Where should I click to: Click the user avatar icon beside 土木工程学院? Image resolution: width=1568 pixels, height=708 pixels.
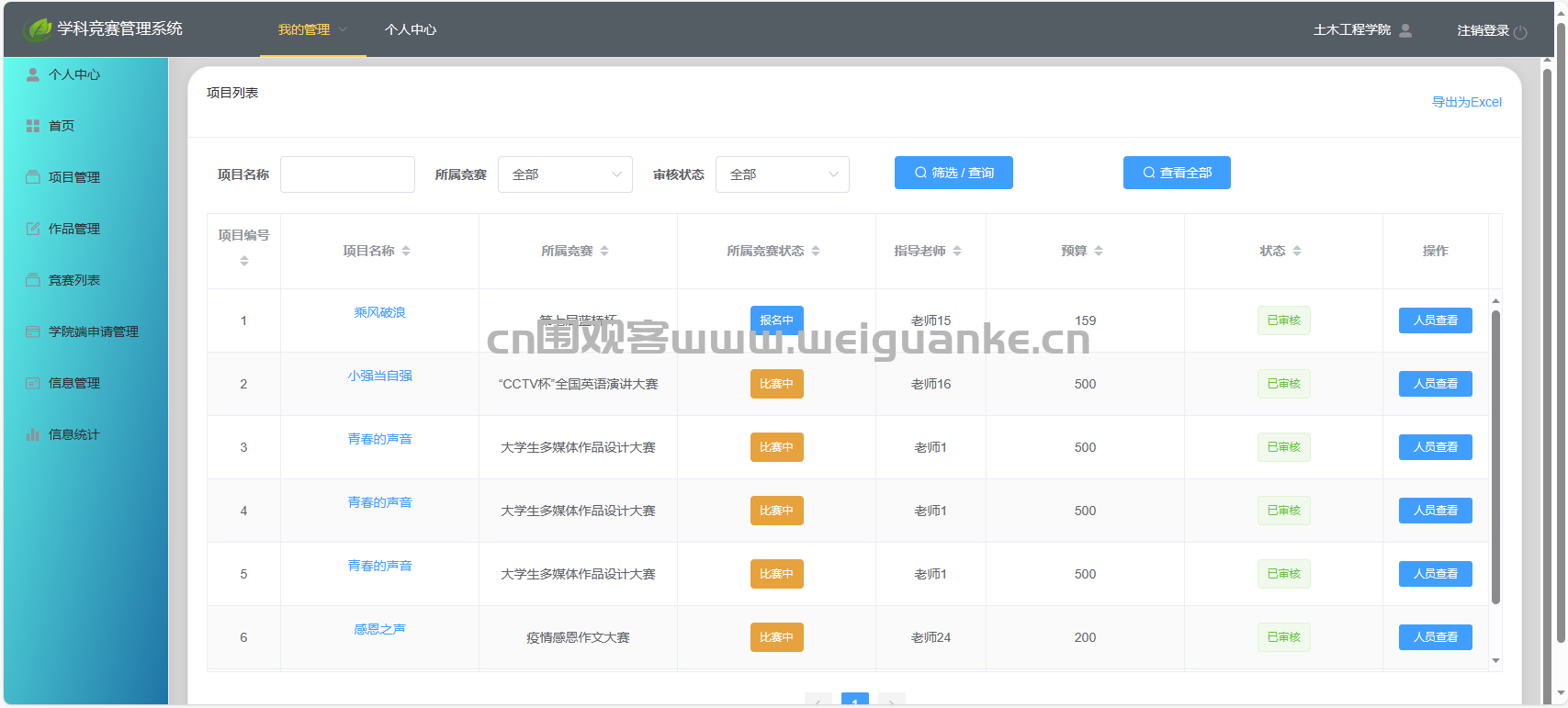(x=1405, y=30)
